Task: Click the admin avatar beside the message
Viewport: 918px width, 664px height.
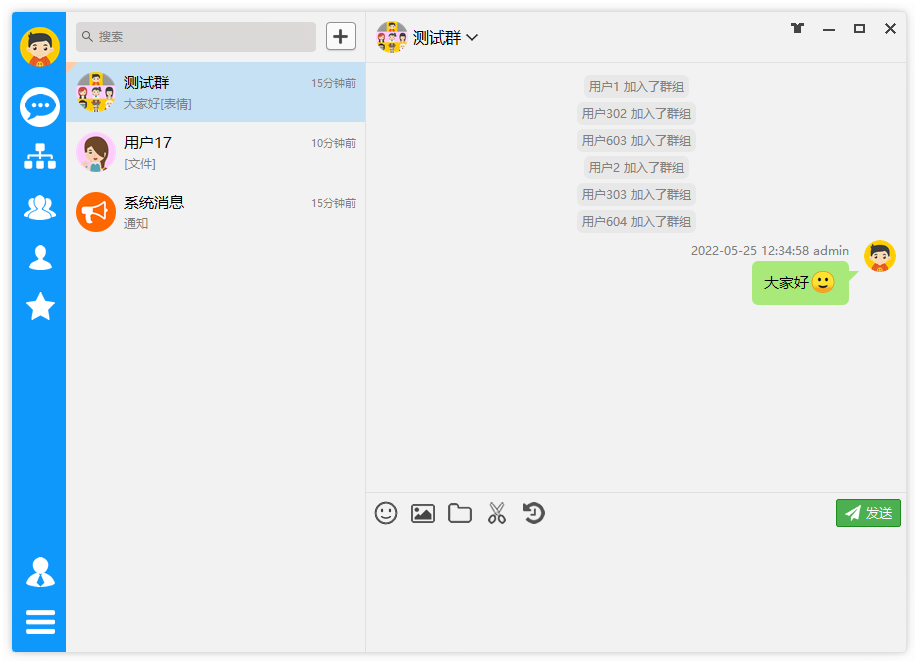Action: pos(880,256)
